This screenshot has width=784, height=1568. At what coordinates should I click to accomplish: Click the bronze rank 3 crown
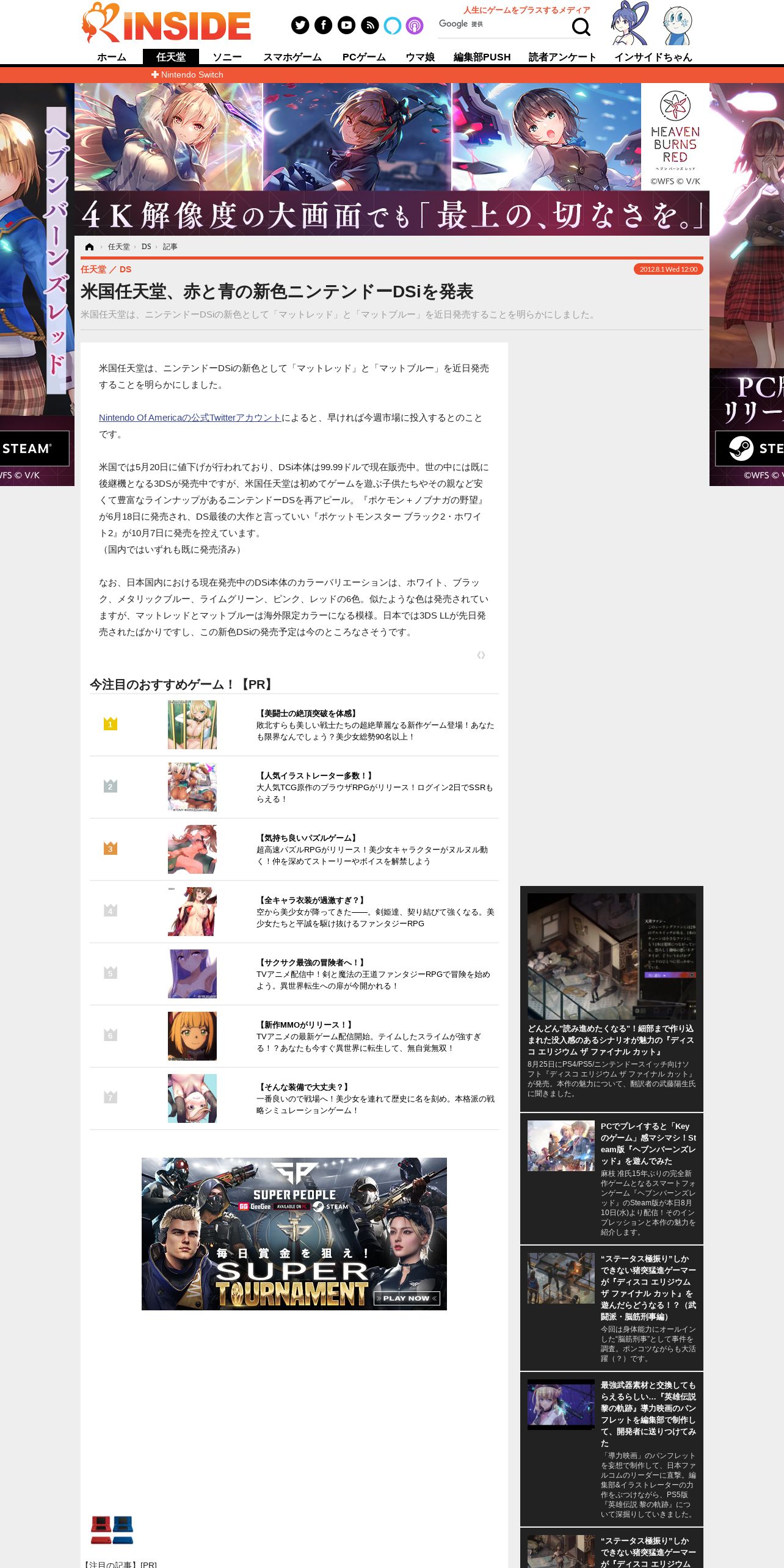111,848
